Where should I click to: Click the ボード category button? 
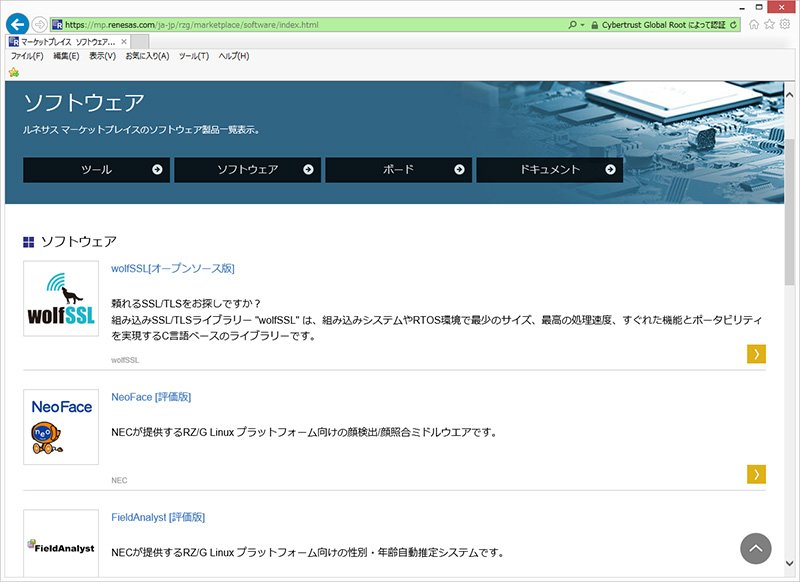point(398,170)
